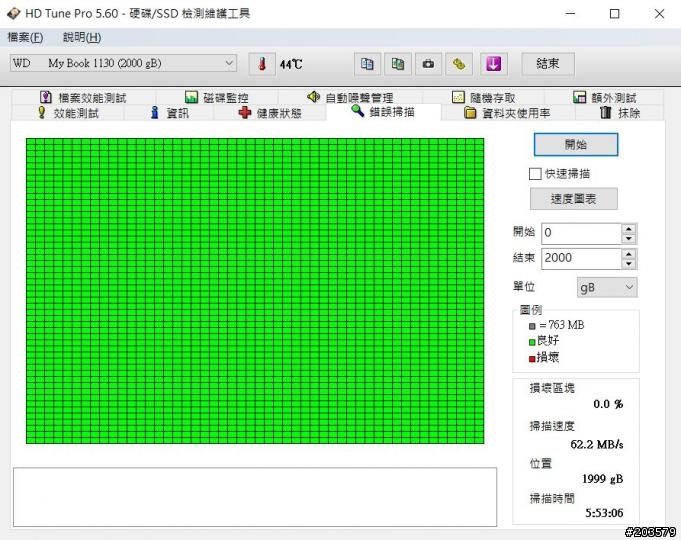Viewport: 681px width, 540px height.
Task: Decrease the 開始 start value stepper
Action: click(628, 239)
